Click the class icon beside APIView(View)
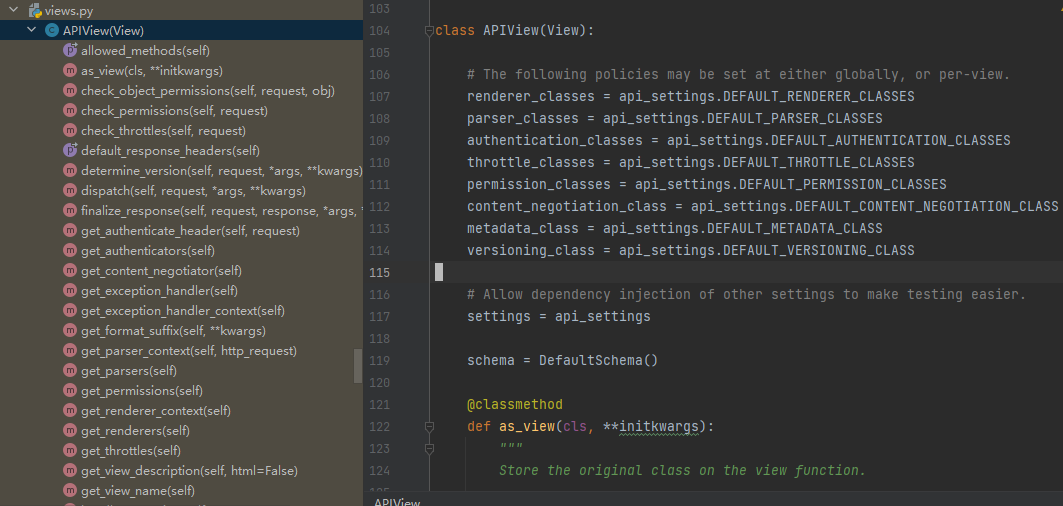The width and height of the screenshot is (1063, 506). pyautogui.click(x=52, y=31)
